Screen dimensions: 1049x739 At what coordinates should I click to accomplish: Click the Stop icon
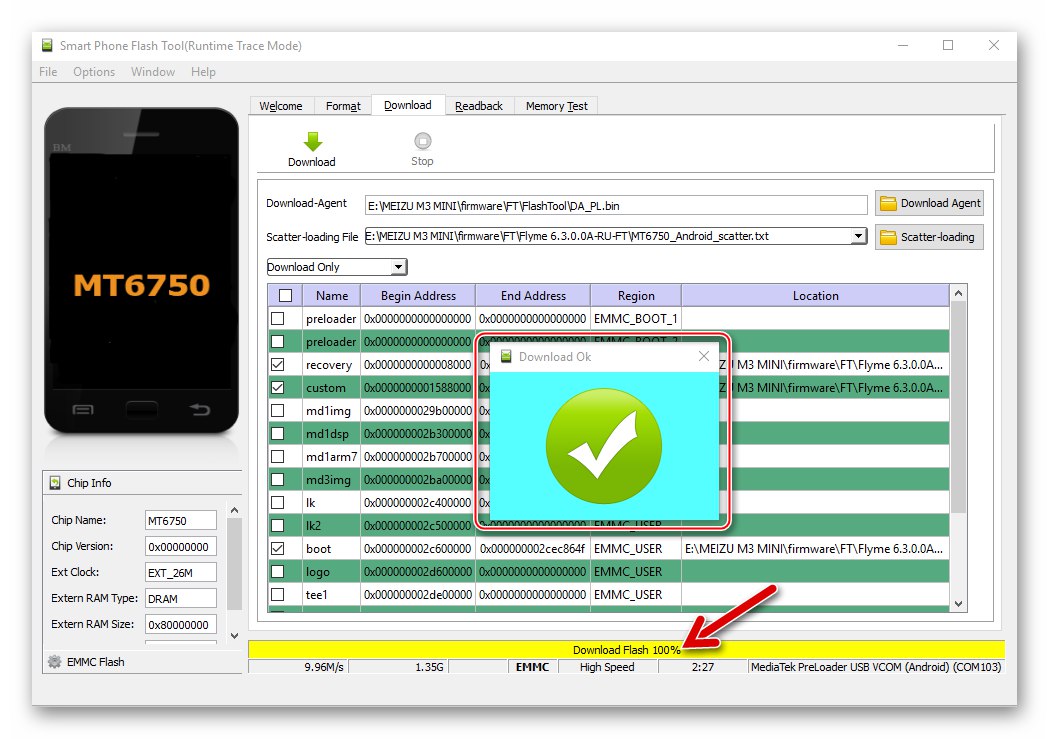[421, 141]
